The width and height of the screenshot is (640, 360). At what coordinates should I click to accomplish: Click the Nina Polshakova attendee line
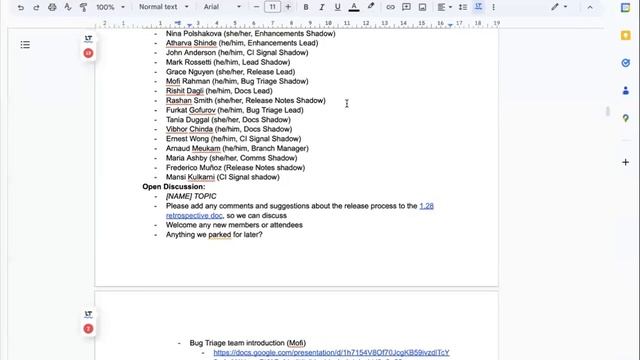250,33
